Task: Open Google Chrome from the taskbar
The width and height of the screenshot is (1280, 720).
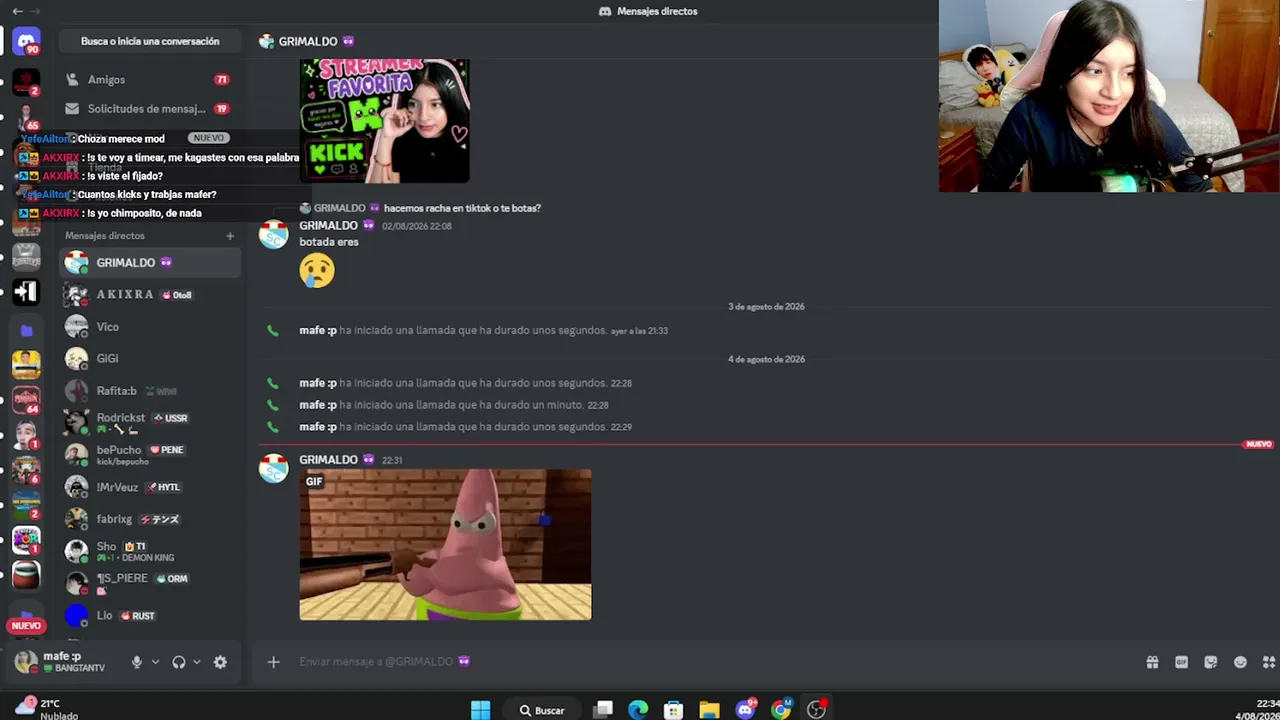Action: click(780, 710)
